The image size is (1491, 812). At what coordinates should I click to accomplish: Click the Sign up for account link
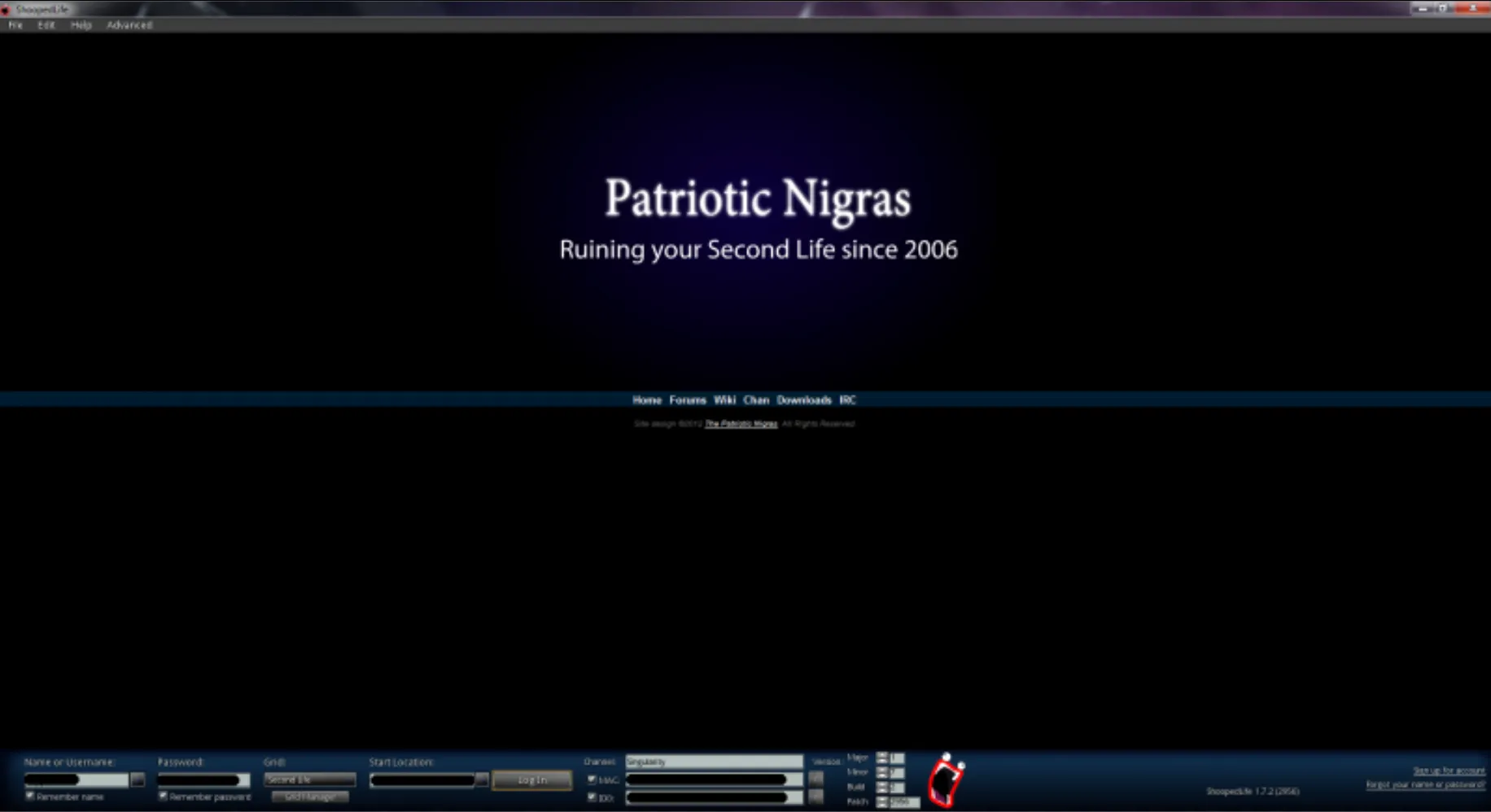(x=1449, y=771)
